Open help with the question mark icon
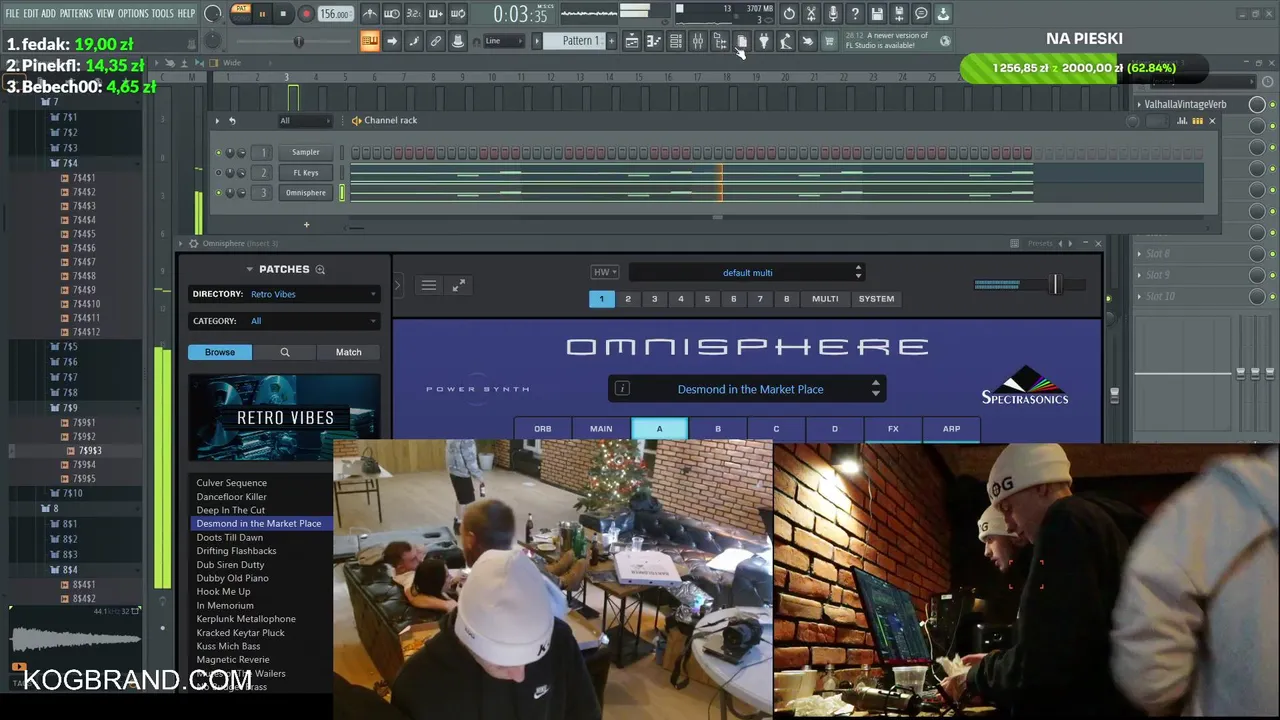 (x=855, y=14)
